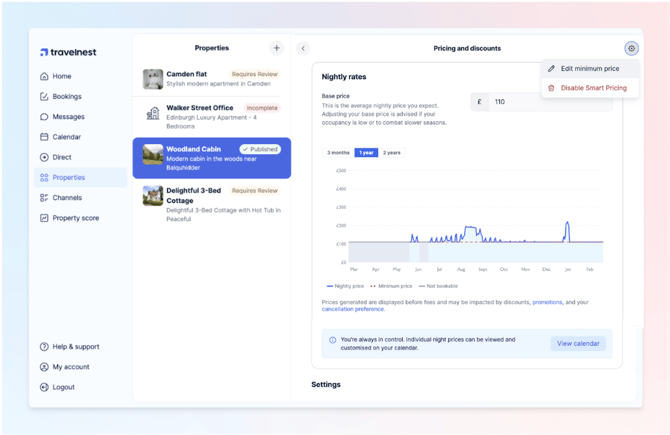Image resolution: width=670 pixels, height=435 pixels.
Task: Click Minimum price legend entry
Action: [391, 286]
